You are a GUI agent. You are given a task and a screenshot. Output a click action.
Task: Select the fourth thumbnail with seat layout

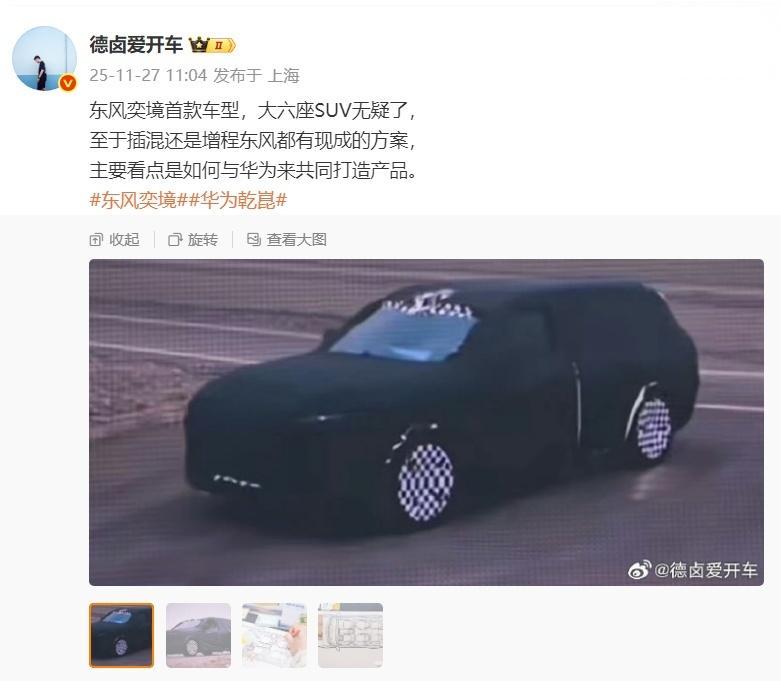tap(351, 635)
